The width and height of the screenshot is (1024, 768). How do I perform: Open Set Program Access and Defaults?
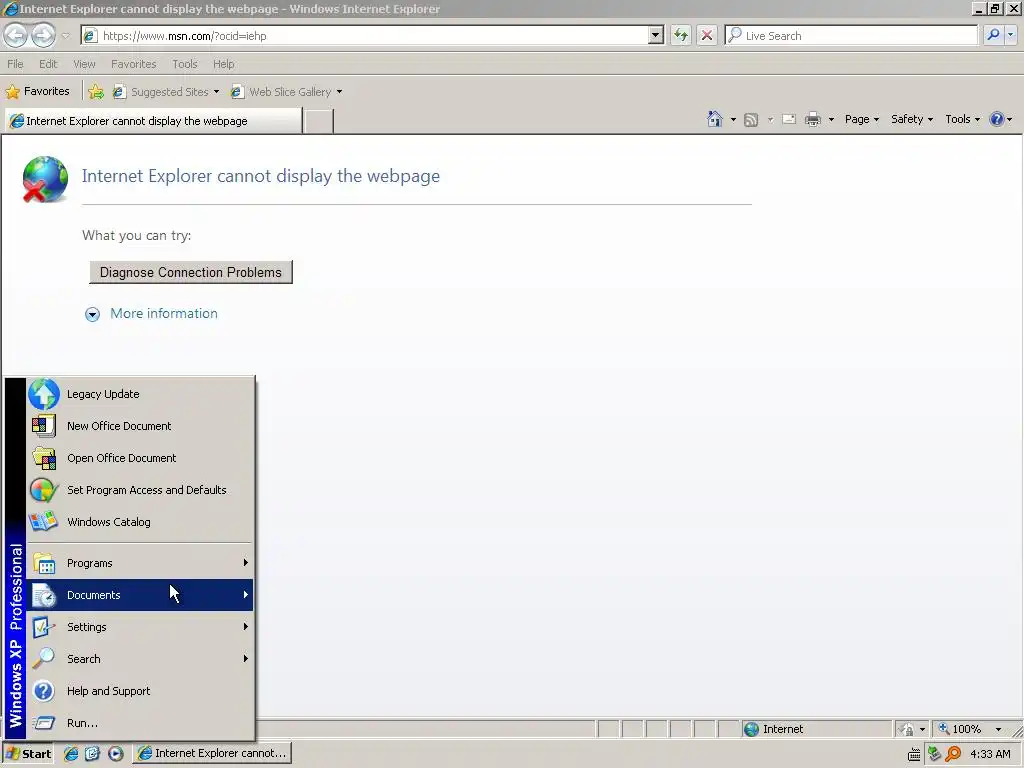pyautogui.click(x=140, y=490)
